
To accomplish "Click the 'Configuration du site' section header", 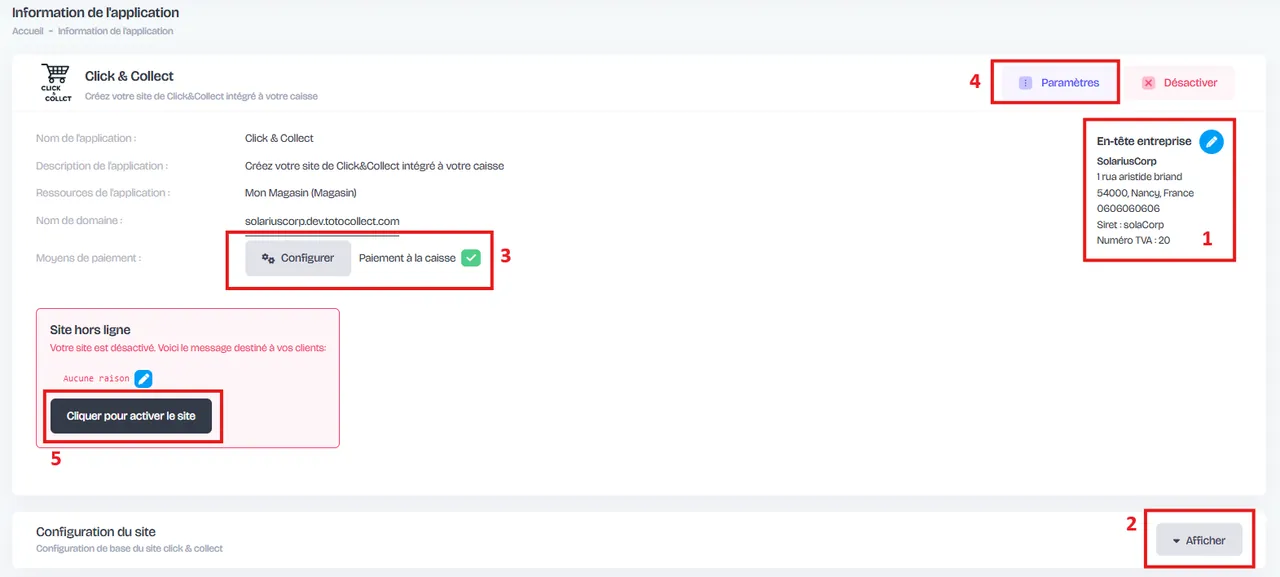I will (x=96, y=532).
